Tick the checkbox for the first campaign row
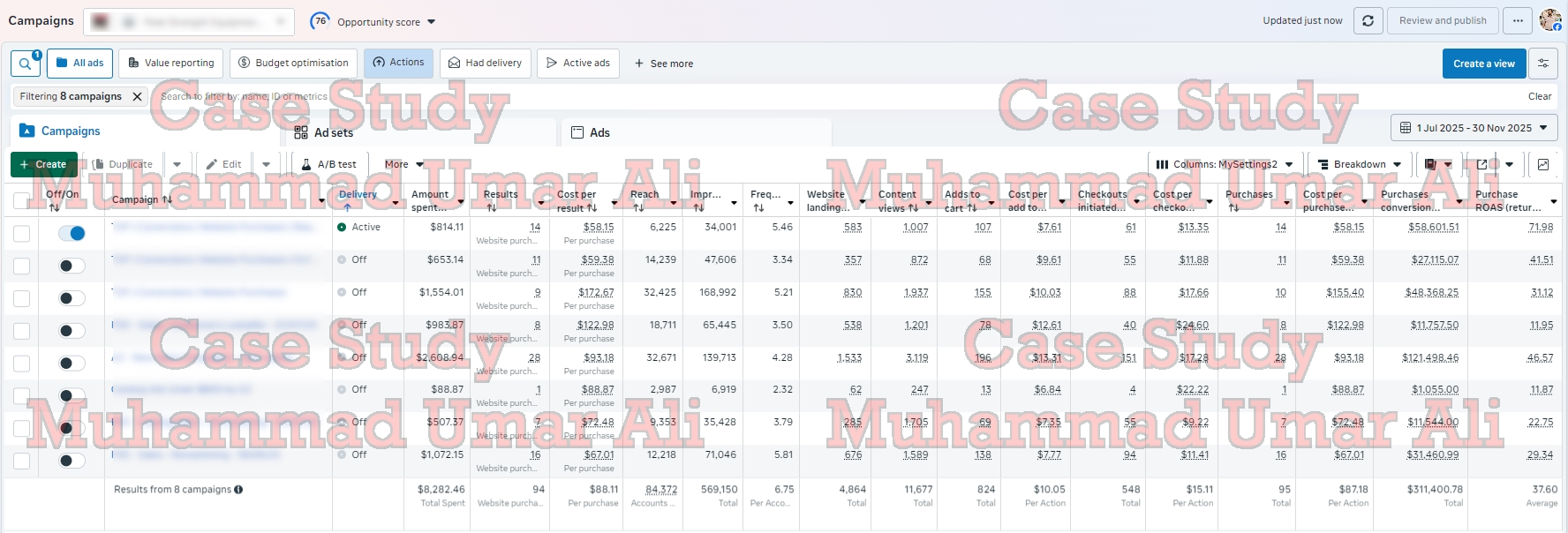Image resolution: width=1568 pixels, height=533 pixels. [21, 233]
